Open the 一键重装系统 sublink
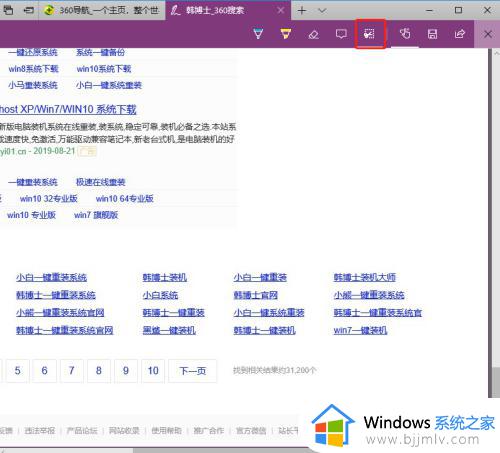Image resolution: width=500 pixels, height=453 pixels. coord(33,182)
